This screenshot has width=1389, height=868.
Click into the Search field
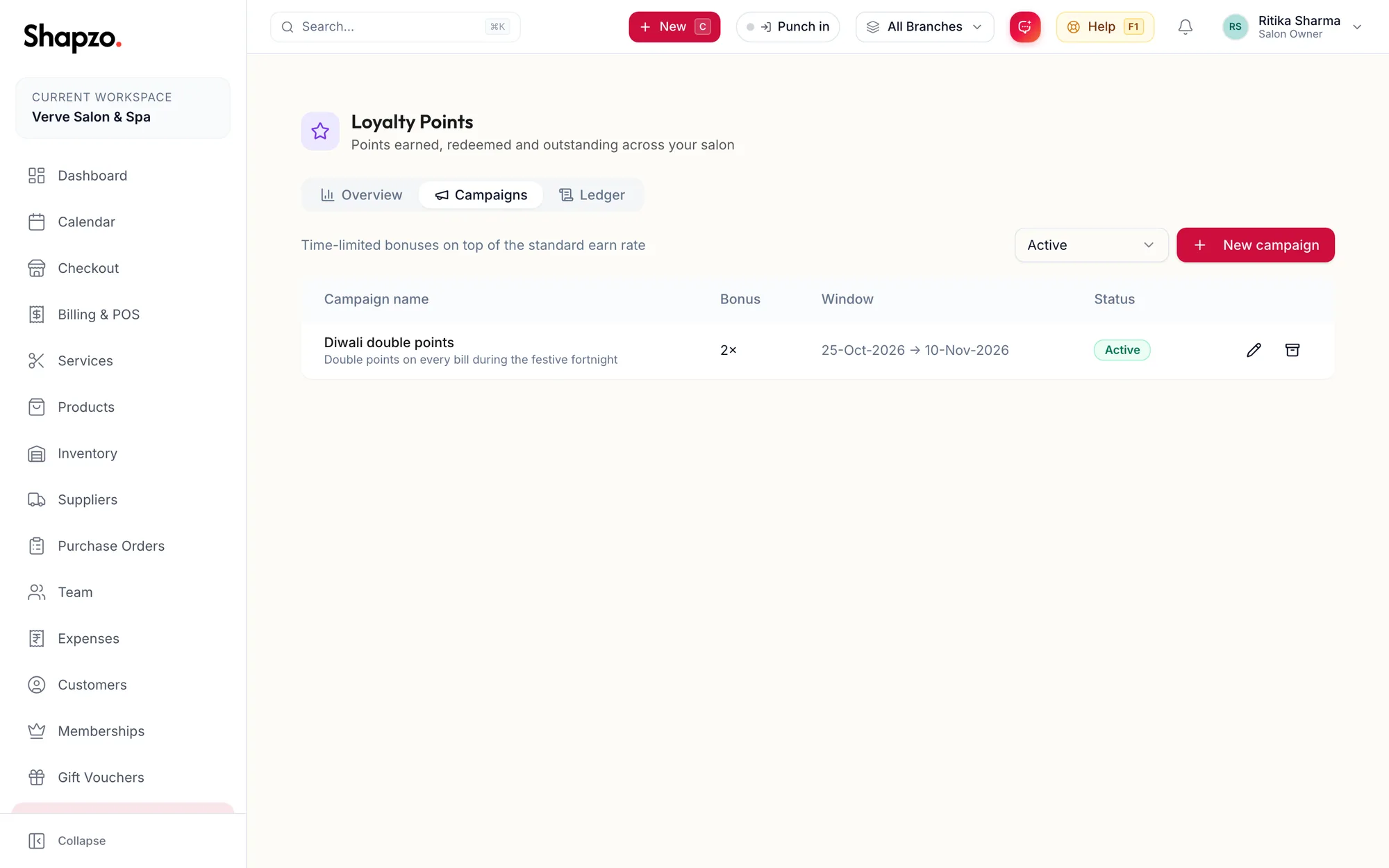point(395,27)
